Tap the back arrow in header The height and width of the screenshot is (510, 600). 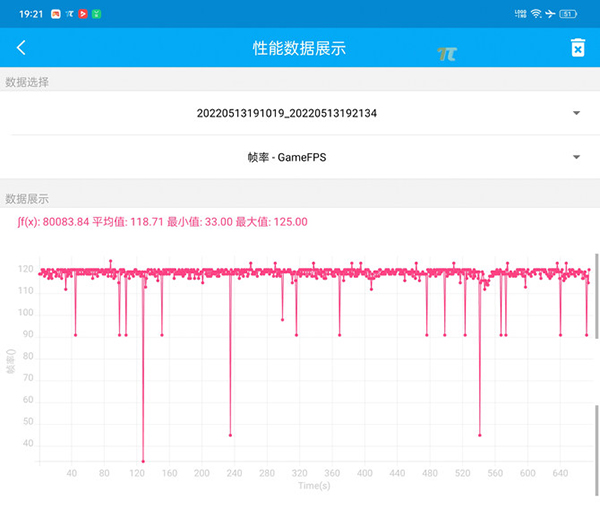(x=21, y=48)
